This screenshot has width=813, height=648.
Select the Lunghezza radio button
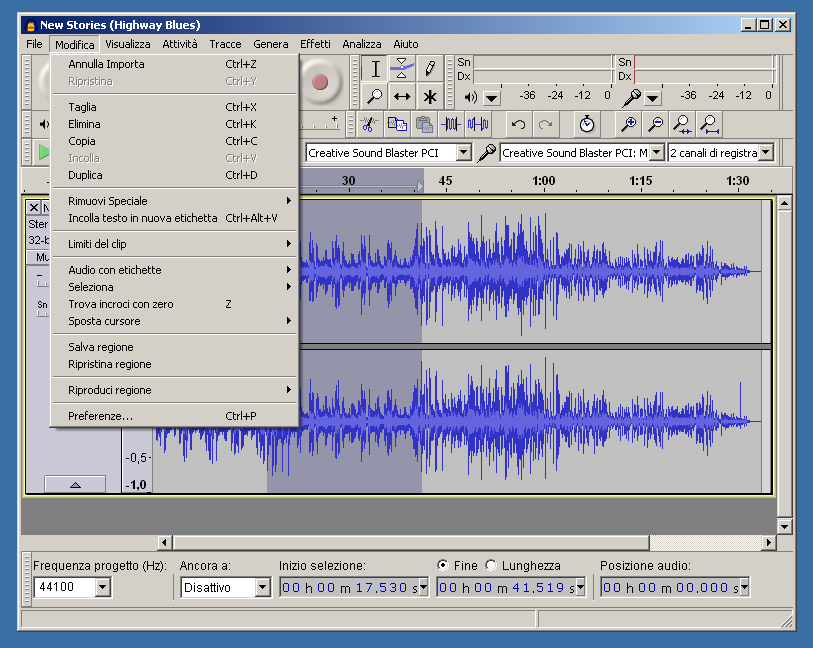pos(490,565)
